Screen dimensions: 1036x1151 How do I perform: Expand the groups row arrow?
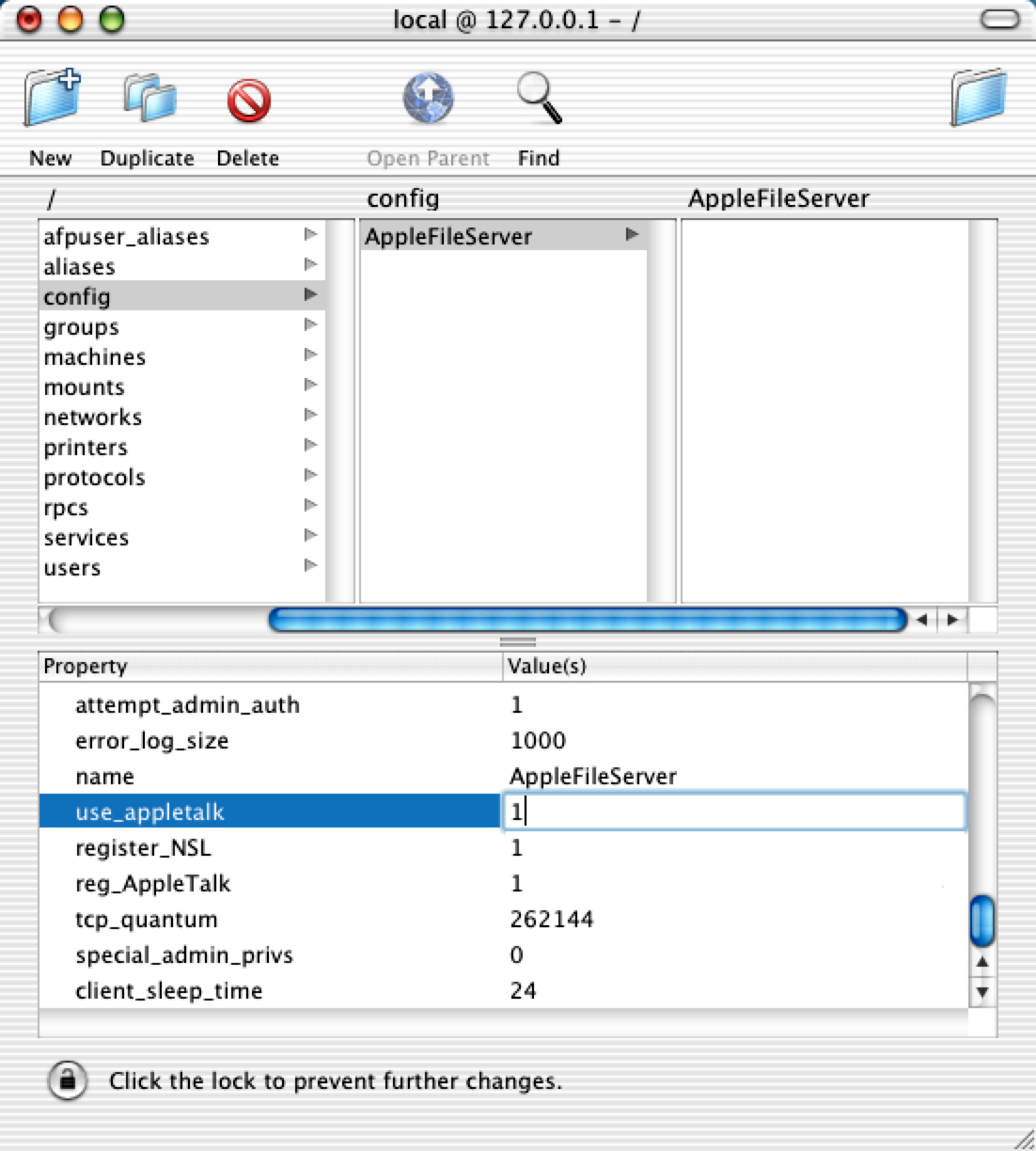tap(310, 324)
